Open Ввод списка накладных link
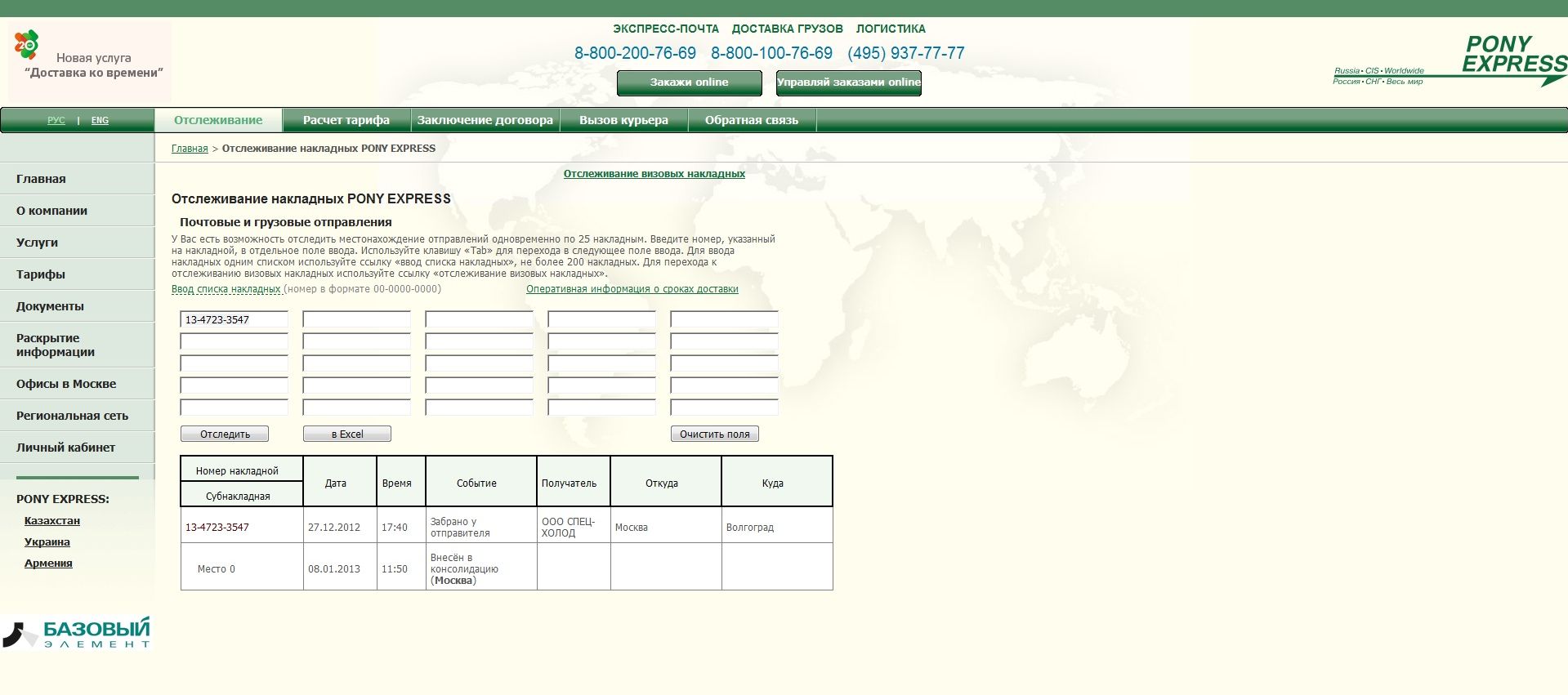This screenshot has width=1568, height=695. pos(226,289)
